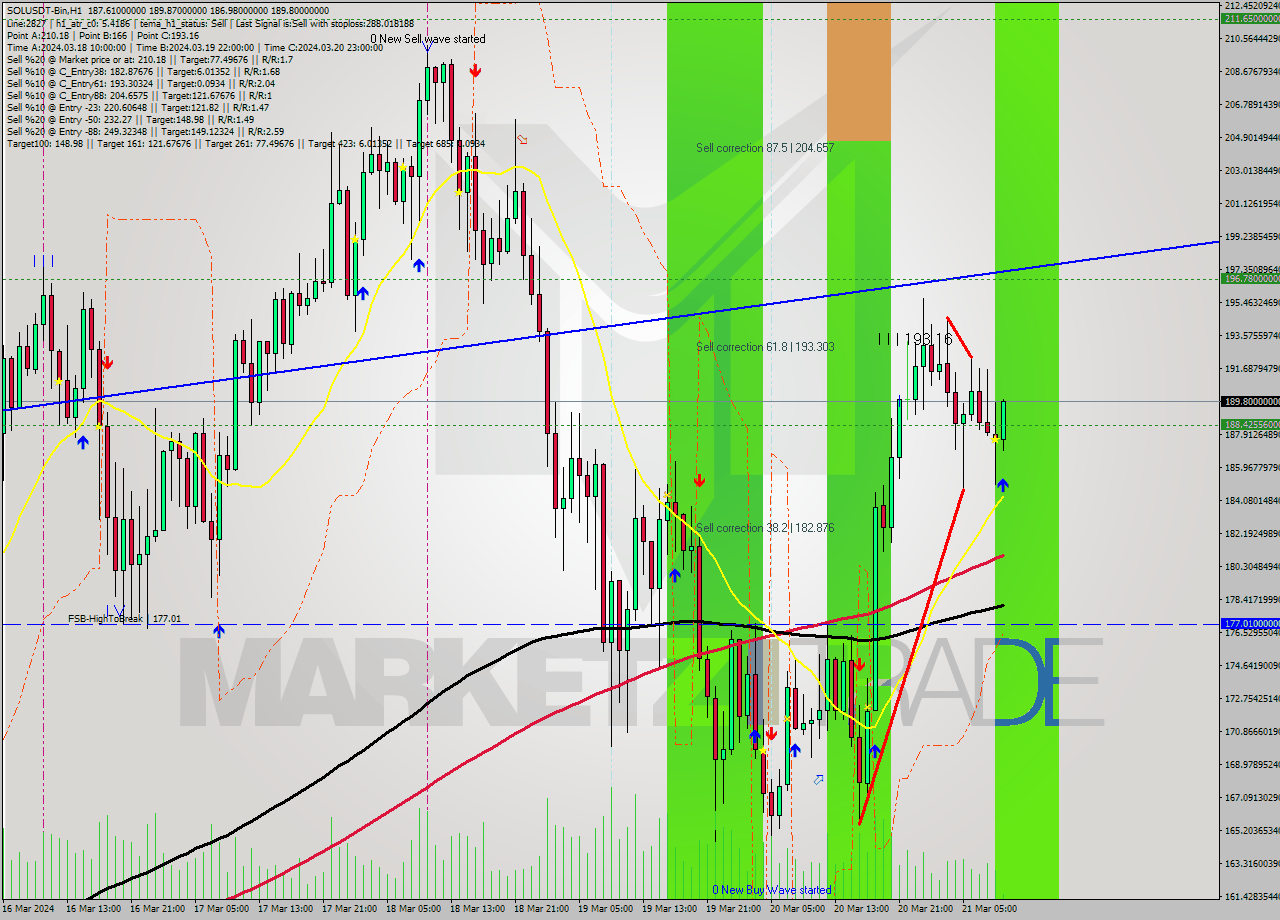Image resolution: width=1280 pixels, height=920 pixels.
Task: Click the 208.676 price scale value
Action: (x=1251, y=72)
